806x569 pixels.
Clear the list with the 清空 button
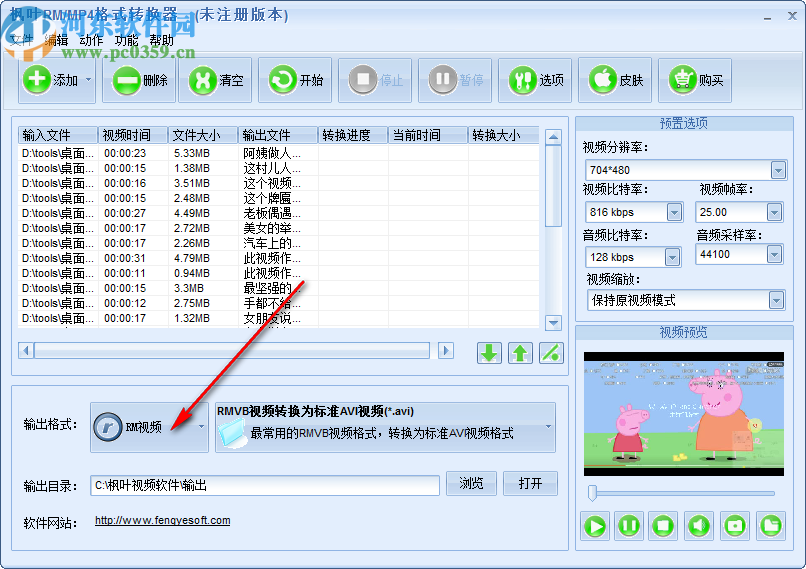click(x=215, y=80)
